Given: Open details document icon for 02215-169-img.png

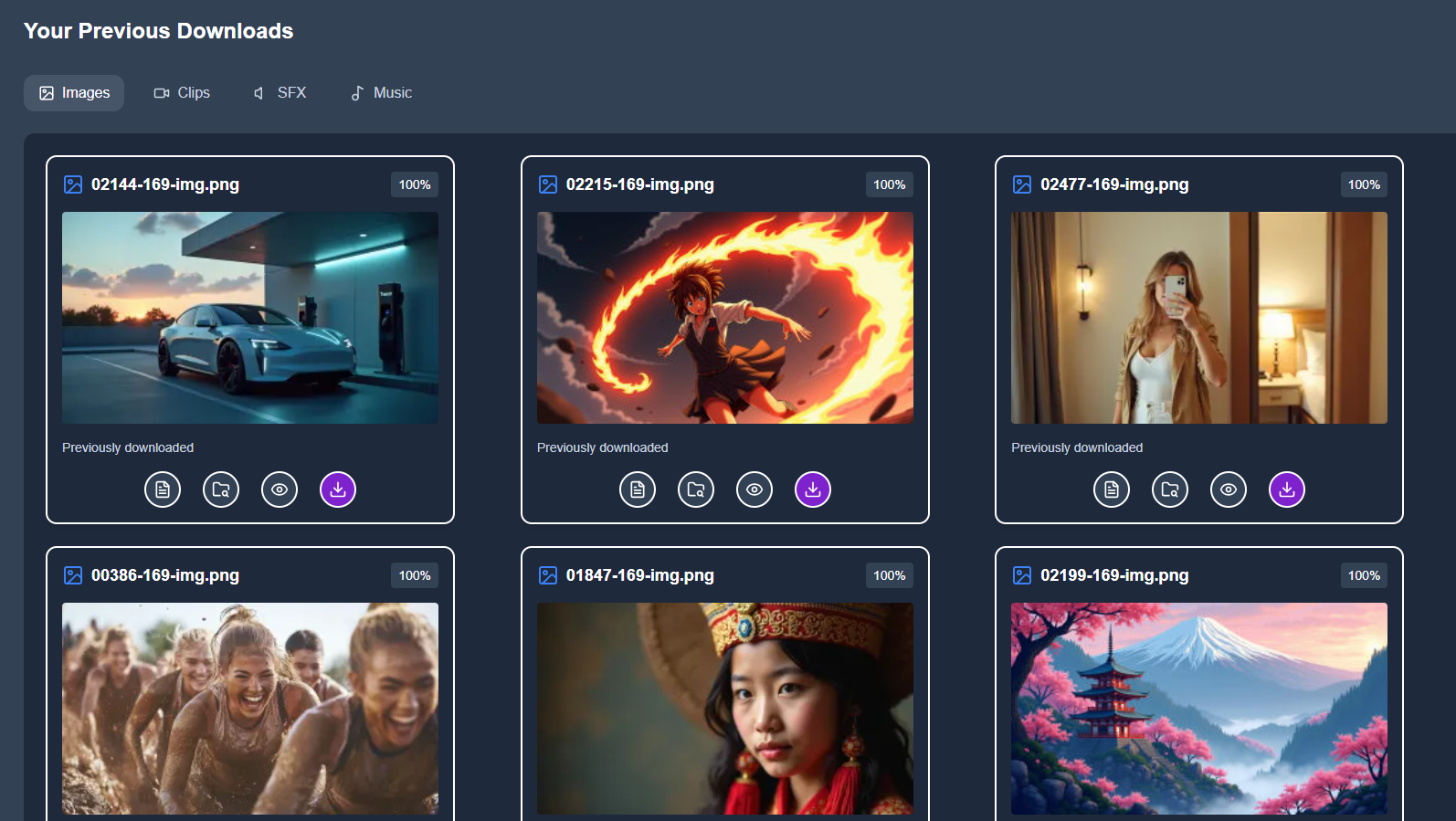Looking at the screenshot, I should [638, 489].
